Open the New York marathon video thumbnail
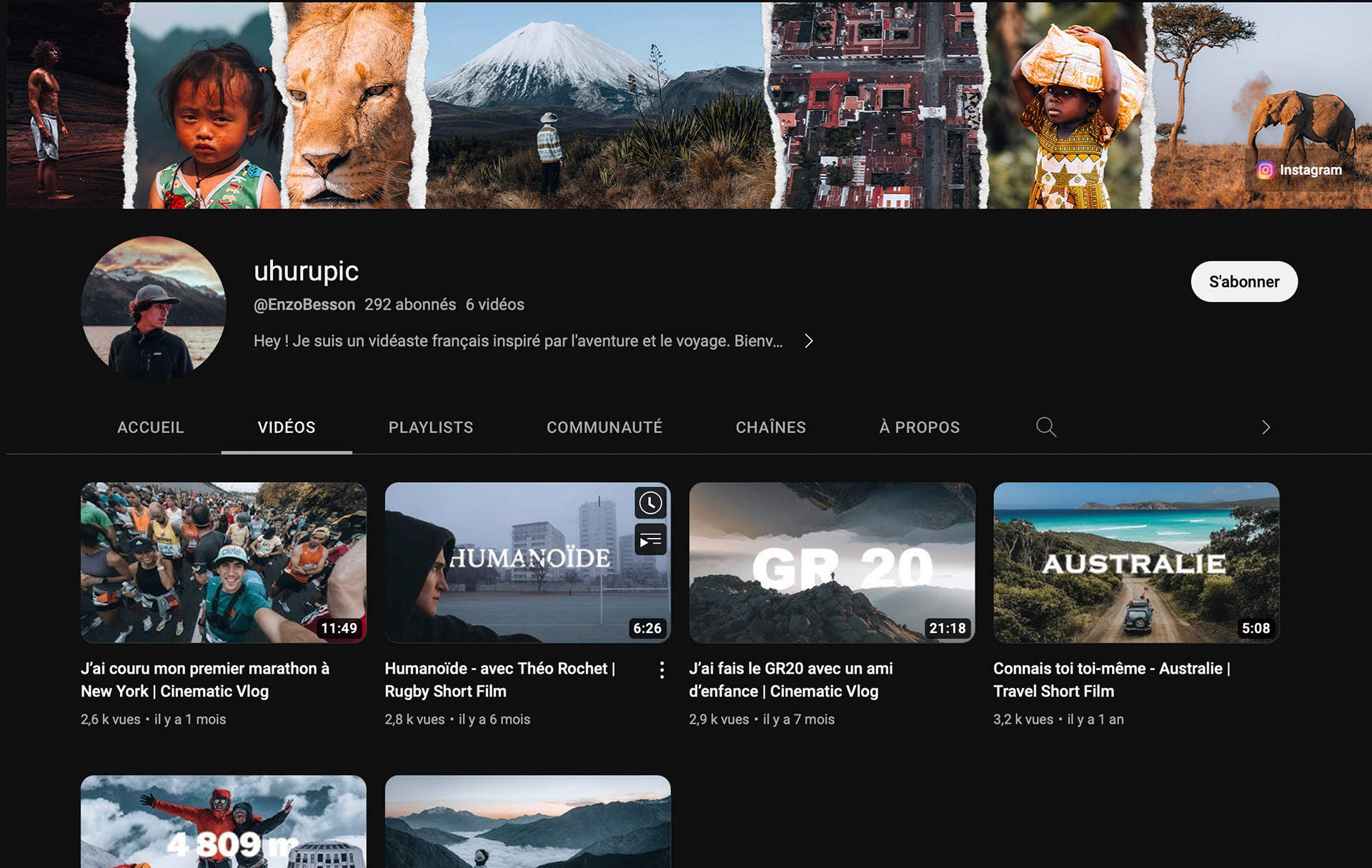This screenshot has width=1372, height=868. coord(224,563)
